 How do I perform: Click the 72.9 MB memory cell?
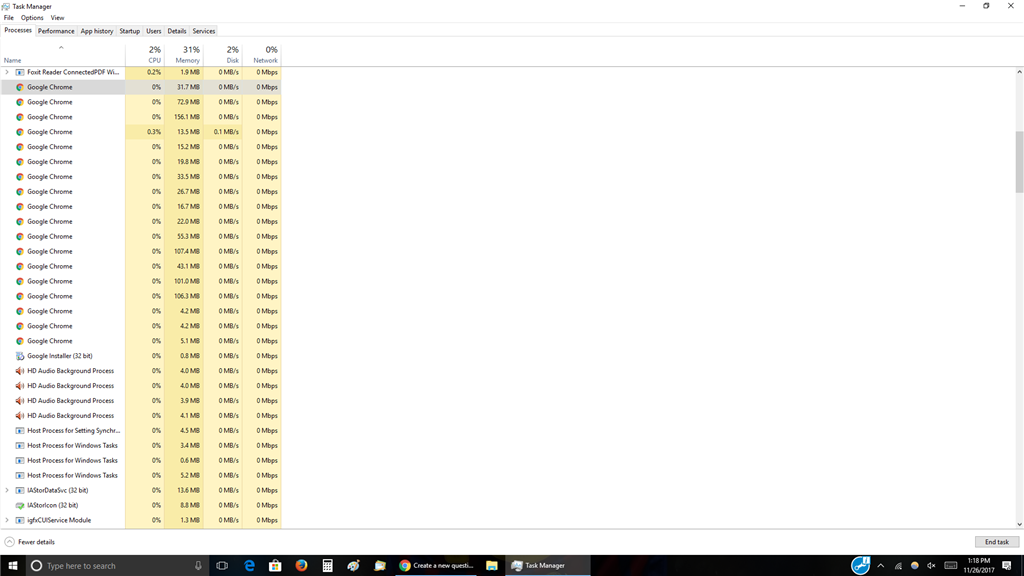pos(184,102)
